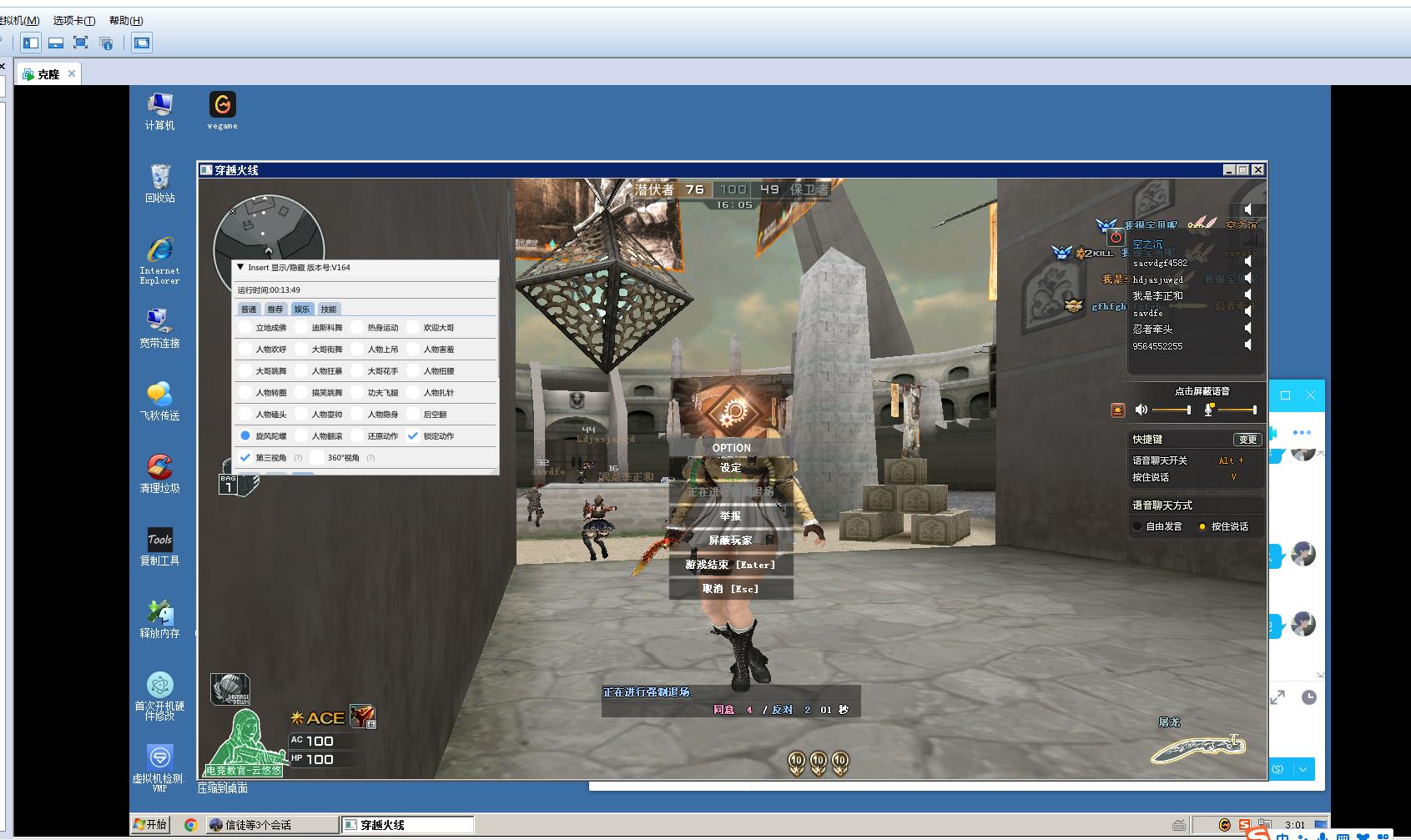Viewport: 1411px width, 840px height.
Task: Click the VMware console view toolbar icon
Action: point(142,43)
